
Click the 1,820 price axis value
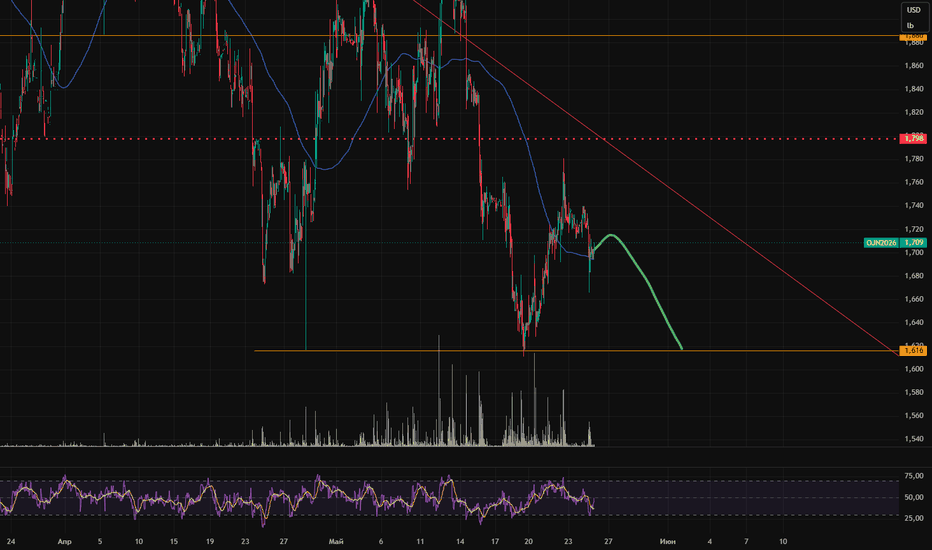(x=914, y=112)
